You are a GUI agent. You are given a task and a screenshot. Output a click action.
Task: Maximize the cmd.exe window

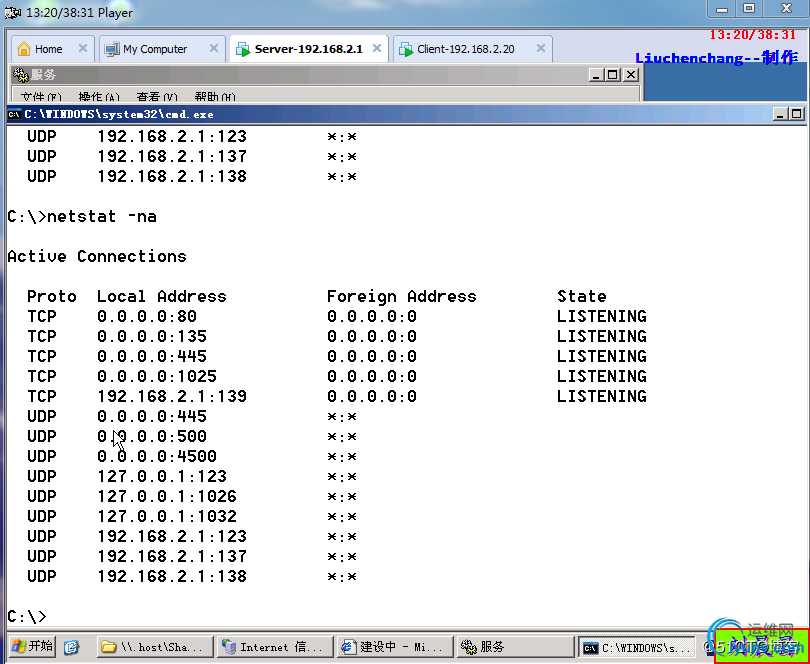pos(797,114)
